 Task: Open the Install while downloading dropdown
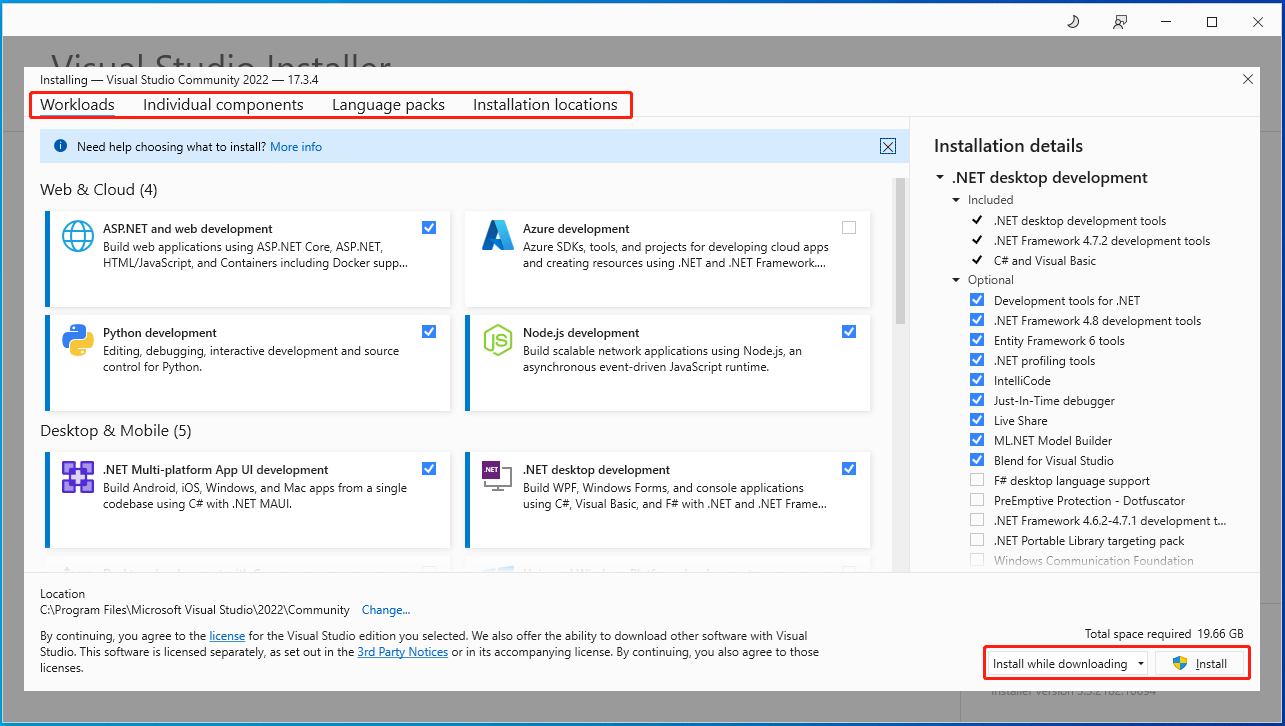click(1067, 663)
